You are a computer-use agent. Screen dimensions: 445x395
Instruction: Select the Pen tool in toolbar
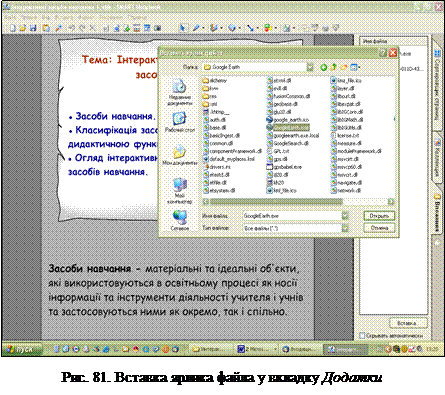196,28
